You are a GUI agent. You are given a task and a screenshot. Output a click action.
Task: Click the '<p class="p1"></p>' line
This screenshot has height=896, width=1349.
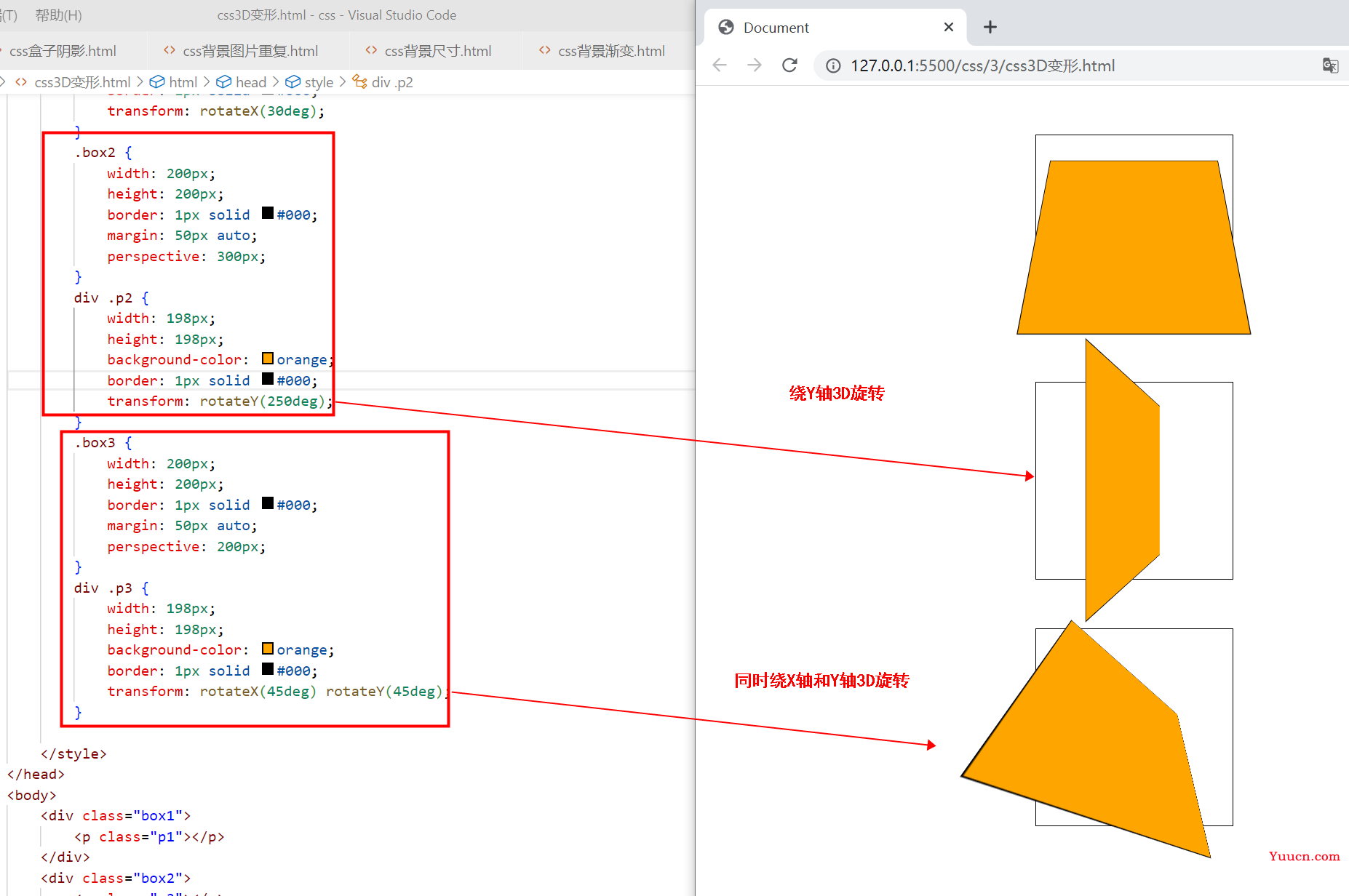click(x=149, y=837)
